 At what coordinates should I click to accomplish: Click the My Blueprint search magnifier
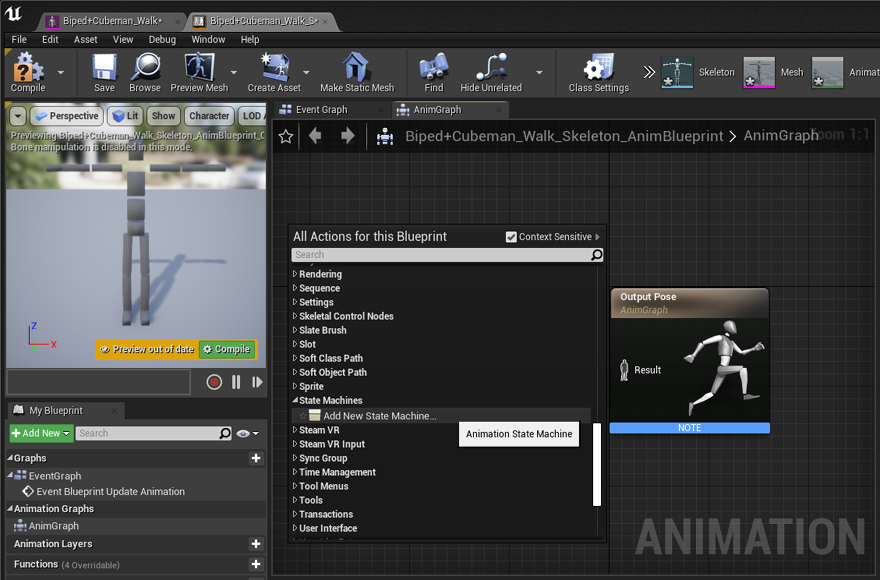point(225,433)
